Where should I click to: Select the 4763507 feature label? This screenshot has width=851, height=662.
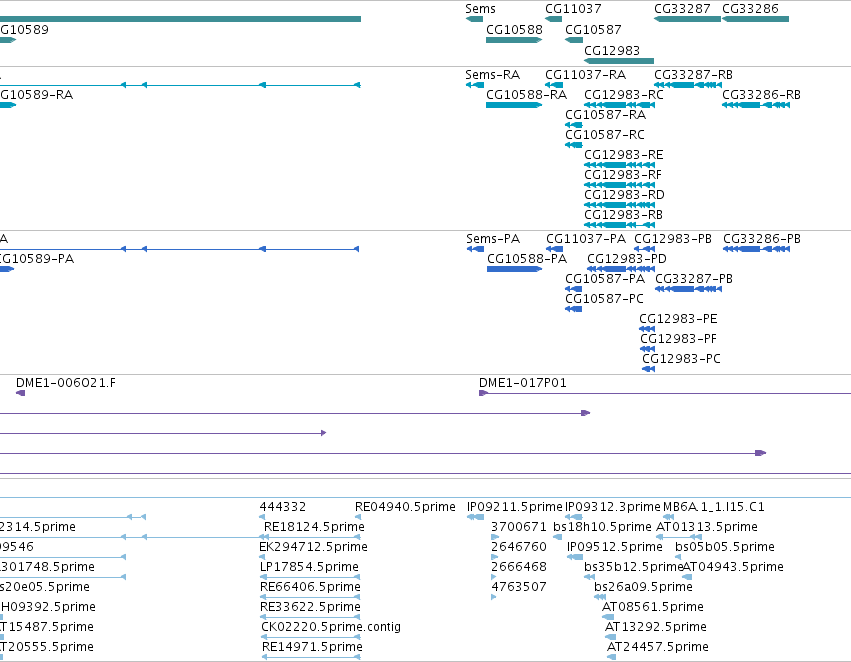pos(519,587)
